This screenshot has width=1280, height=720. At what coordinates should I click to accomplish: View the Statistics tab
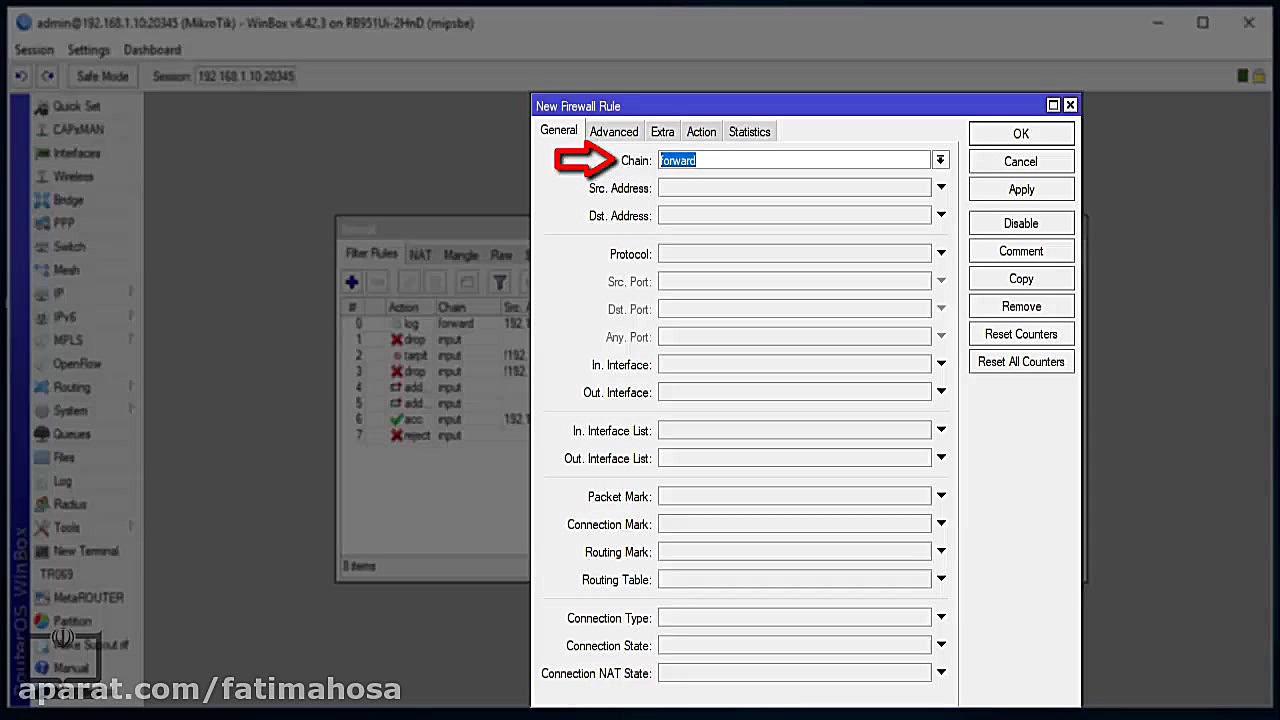(x=749, y=132)
